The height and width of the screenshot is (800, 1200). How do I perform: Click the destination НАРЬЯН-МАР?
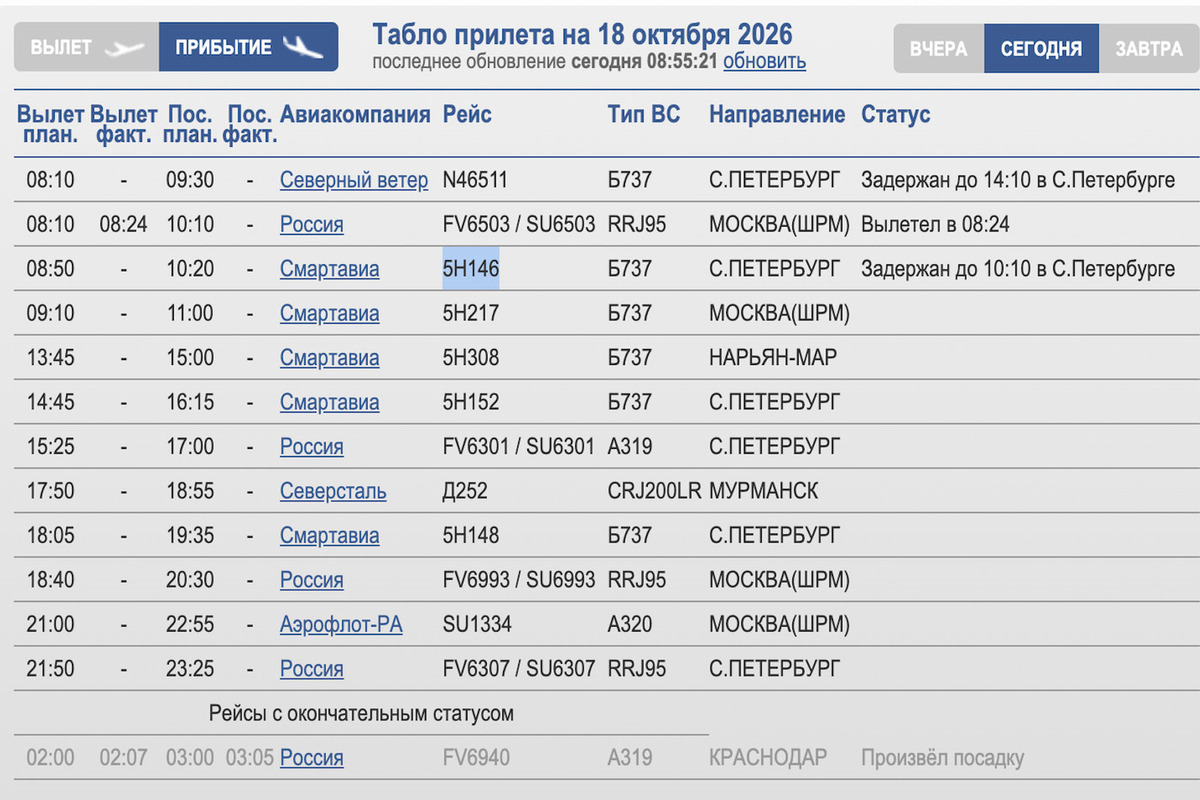point(773,358)
